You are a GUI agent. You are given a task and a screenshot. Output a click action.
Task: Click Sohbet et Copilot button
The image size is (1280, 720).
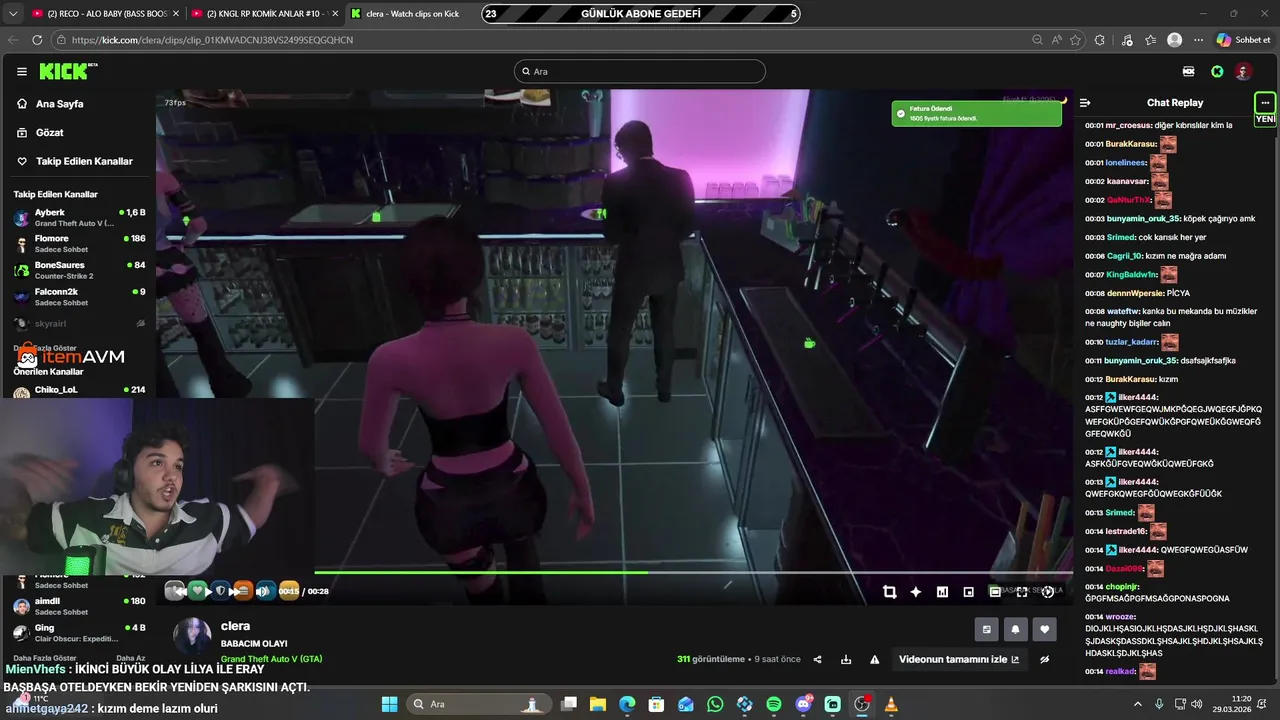pos(1243,40)
